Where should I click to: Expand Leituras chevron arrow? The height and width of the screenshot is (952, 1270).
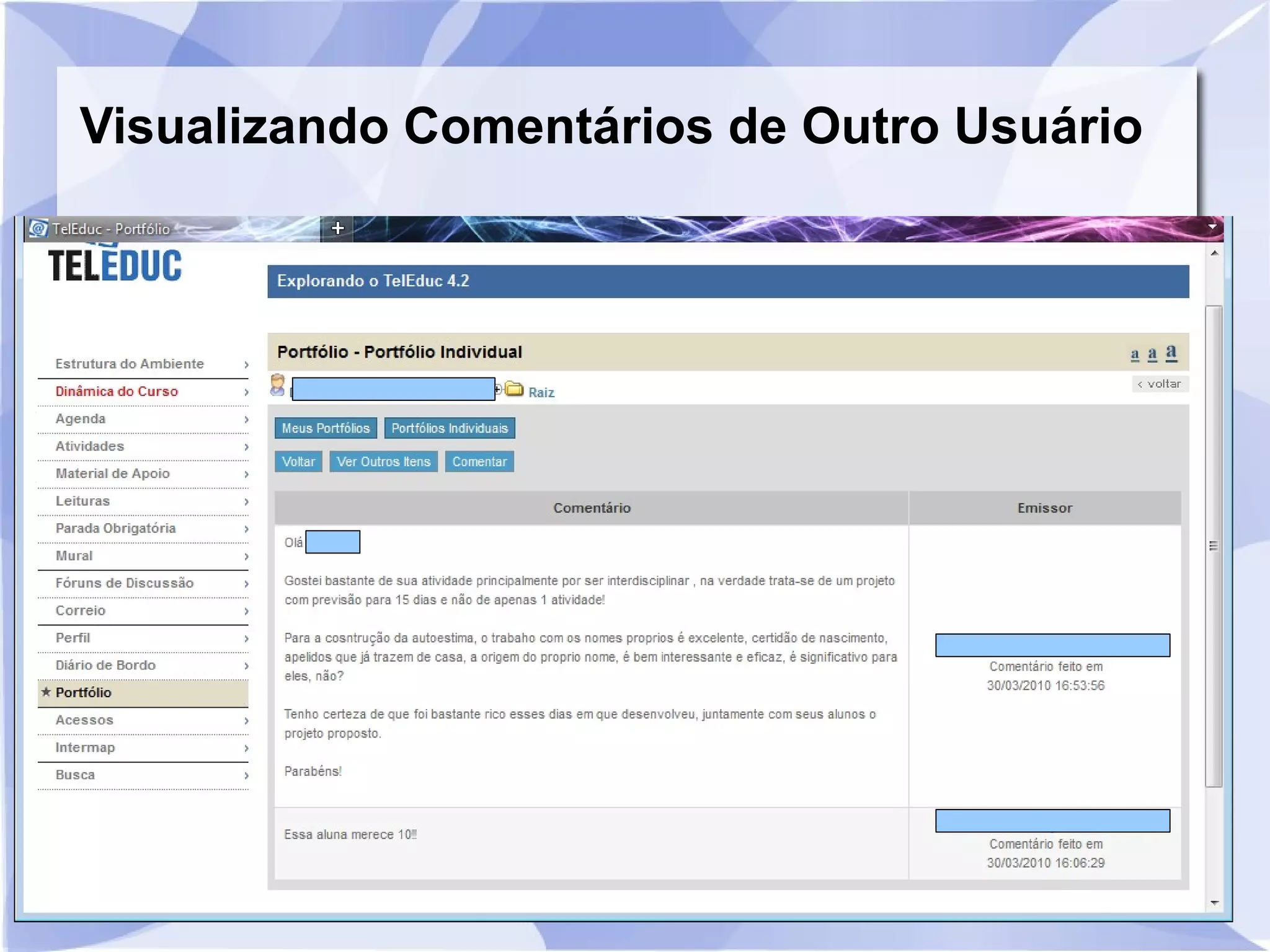pos(246,501)
